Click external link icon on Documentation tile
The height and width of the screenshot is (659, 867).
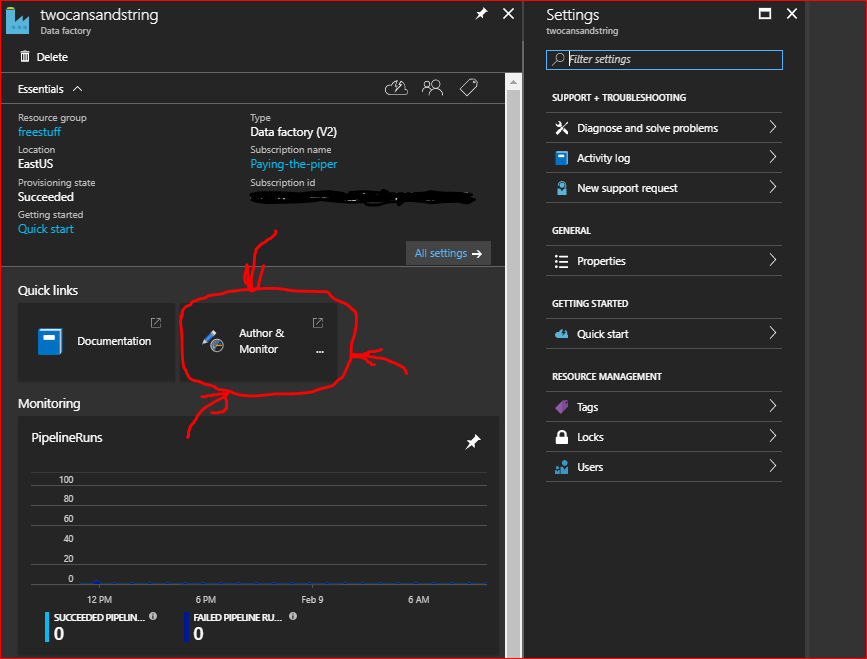tap(156, 323)
